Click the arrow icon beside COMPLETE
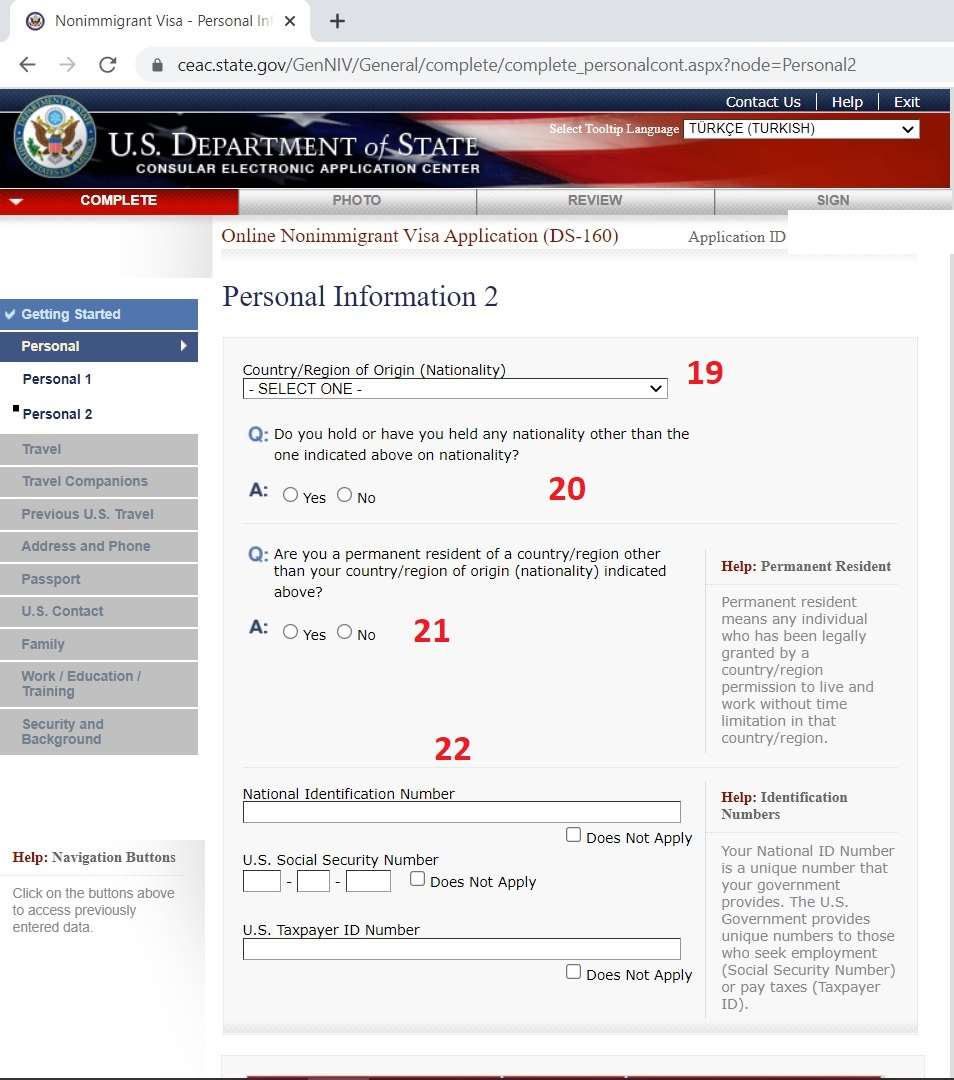 (x=17, y=201)
